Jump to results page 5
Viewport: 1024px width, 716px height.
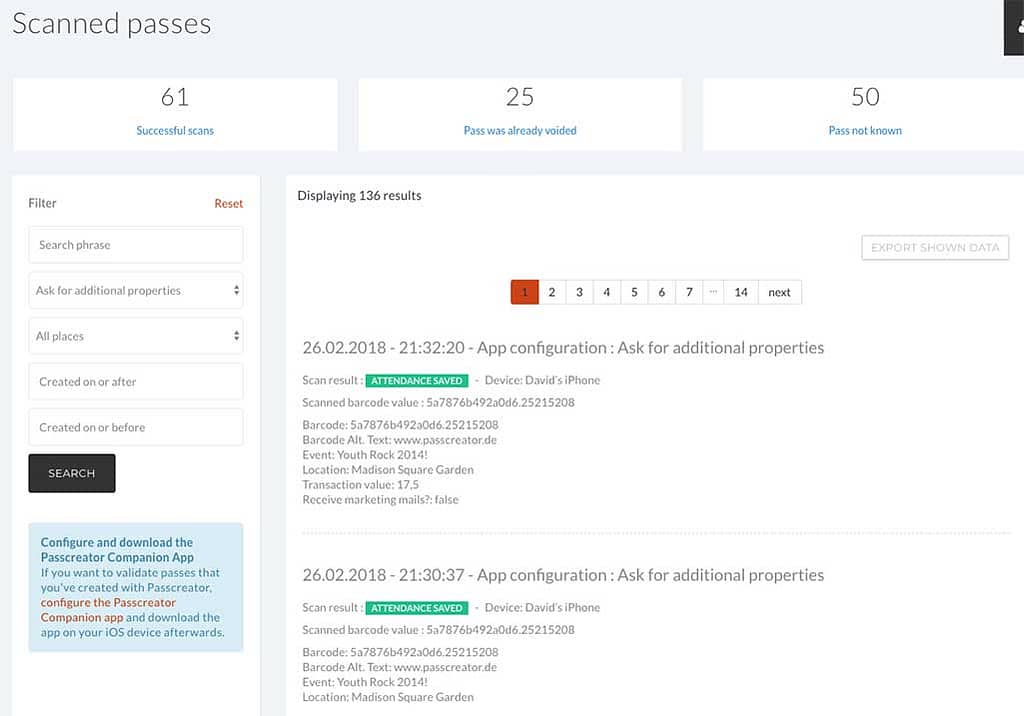634,292
